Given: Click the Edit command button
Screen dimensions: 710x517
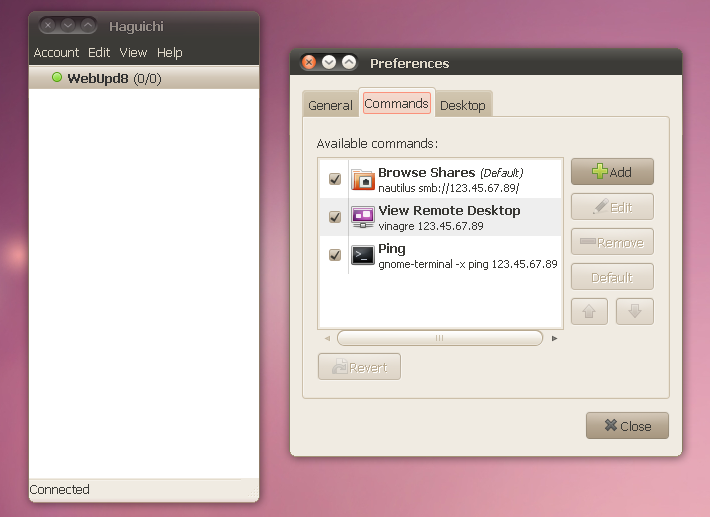Looking at the screenshot, I should coord(612,207).
